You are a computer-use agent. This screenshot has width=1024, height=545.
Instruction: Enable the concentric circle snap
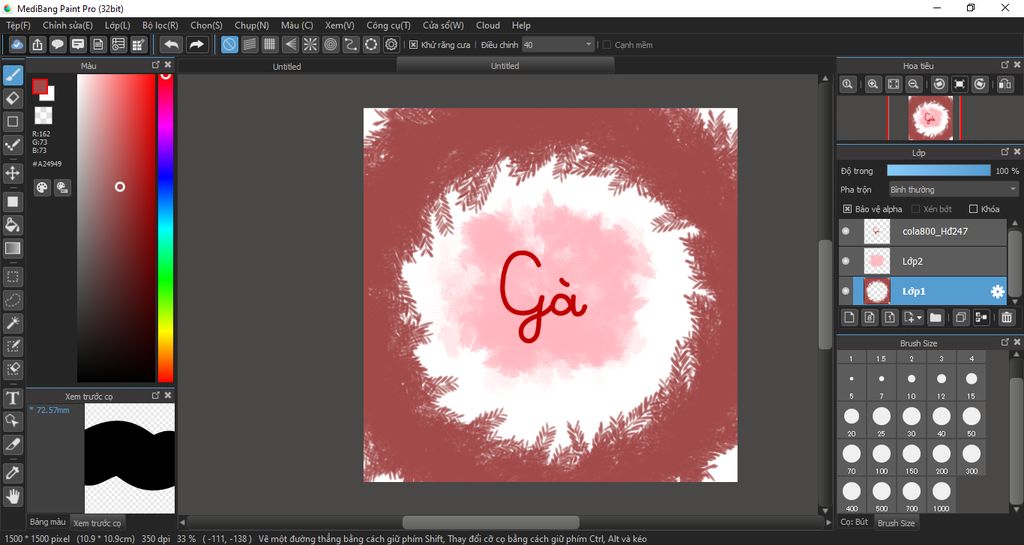coord(330,44)
